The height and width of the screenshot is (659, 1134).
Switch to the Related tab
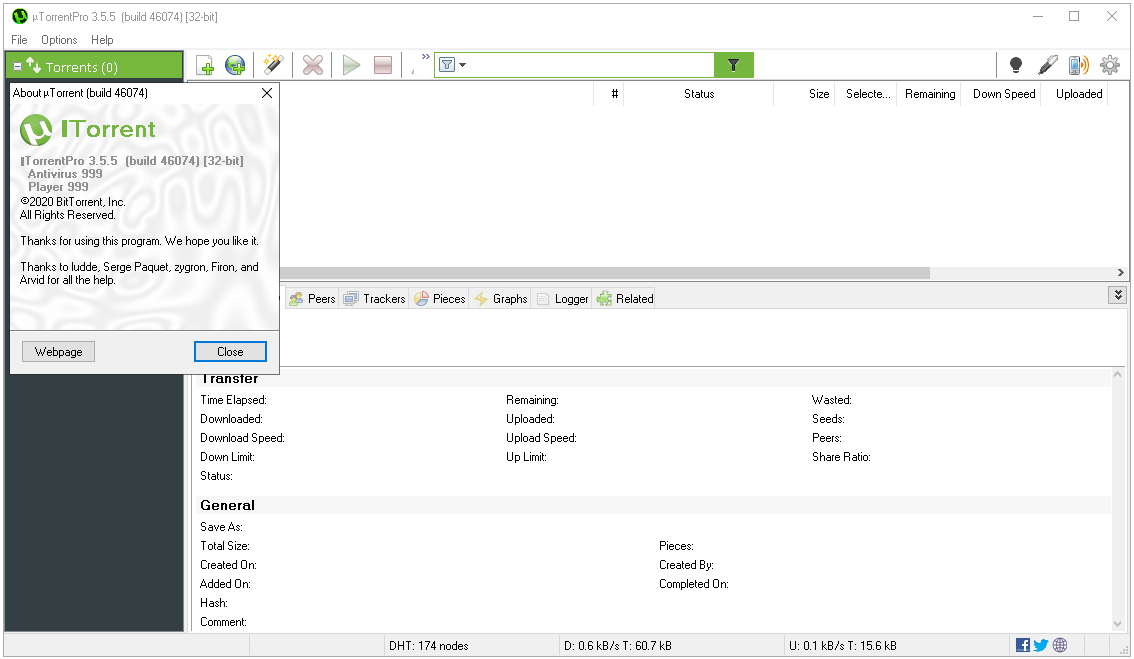[x=625, y=299]
